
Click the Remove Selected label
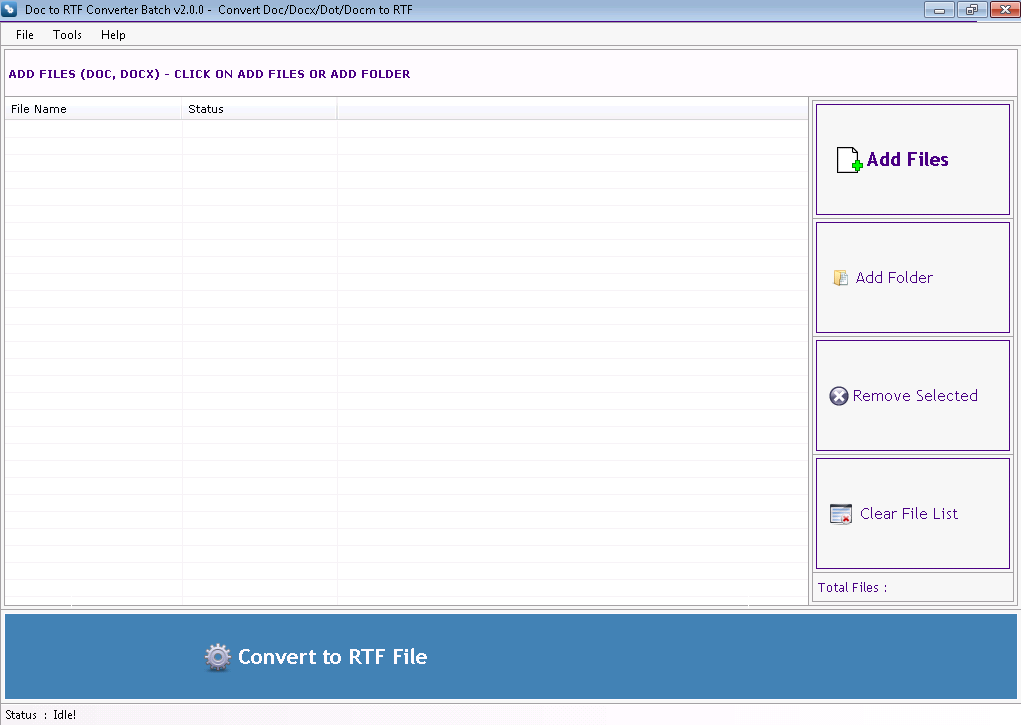[x=915, y=396]
